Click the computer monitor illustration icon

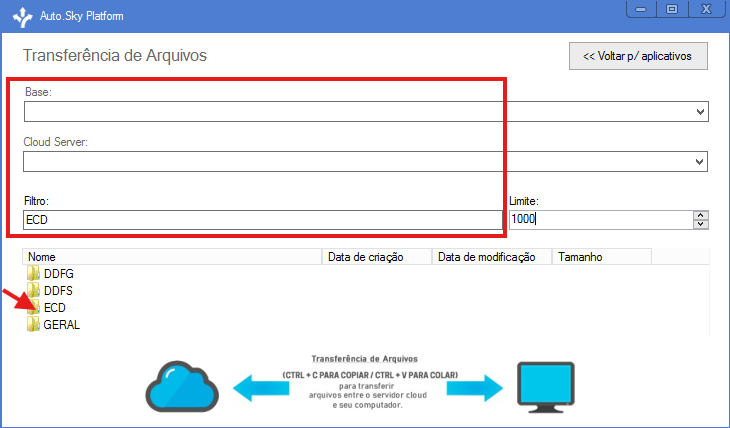546,387
